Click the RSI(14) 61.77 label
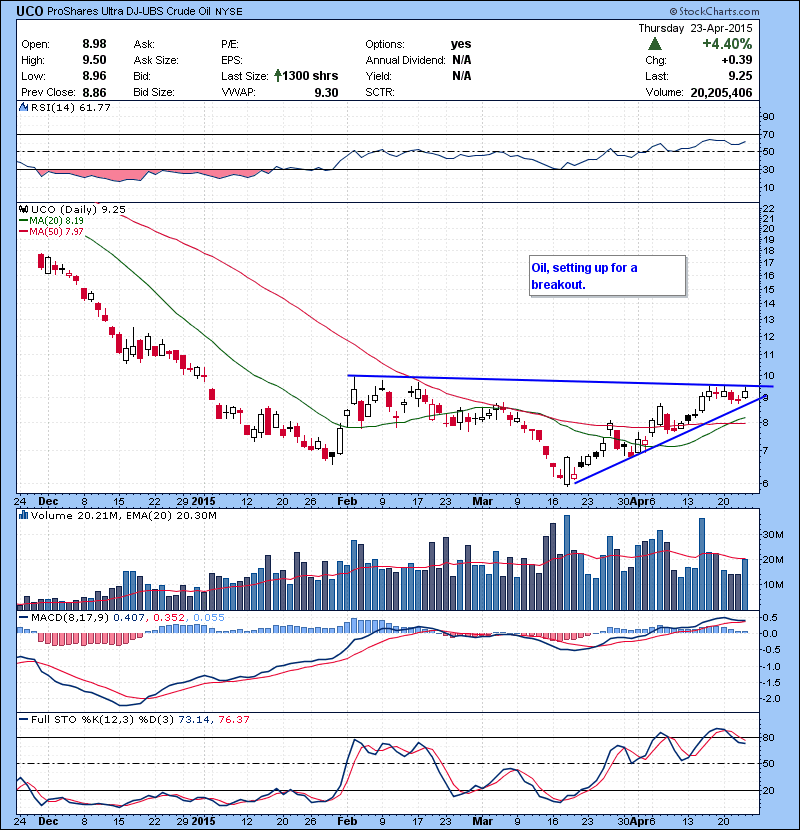The width and height of the screenshot is (800, 830). pos(71,107)
